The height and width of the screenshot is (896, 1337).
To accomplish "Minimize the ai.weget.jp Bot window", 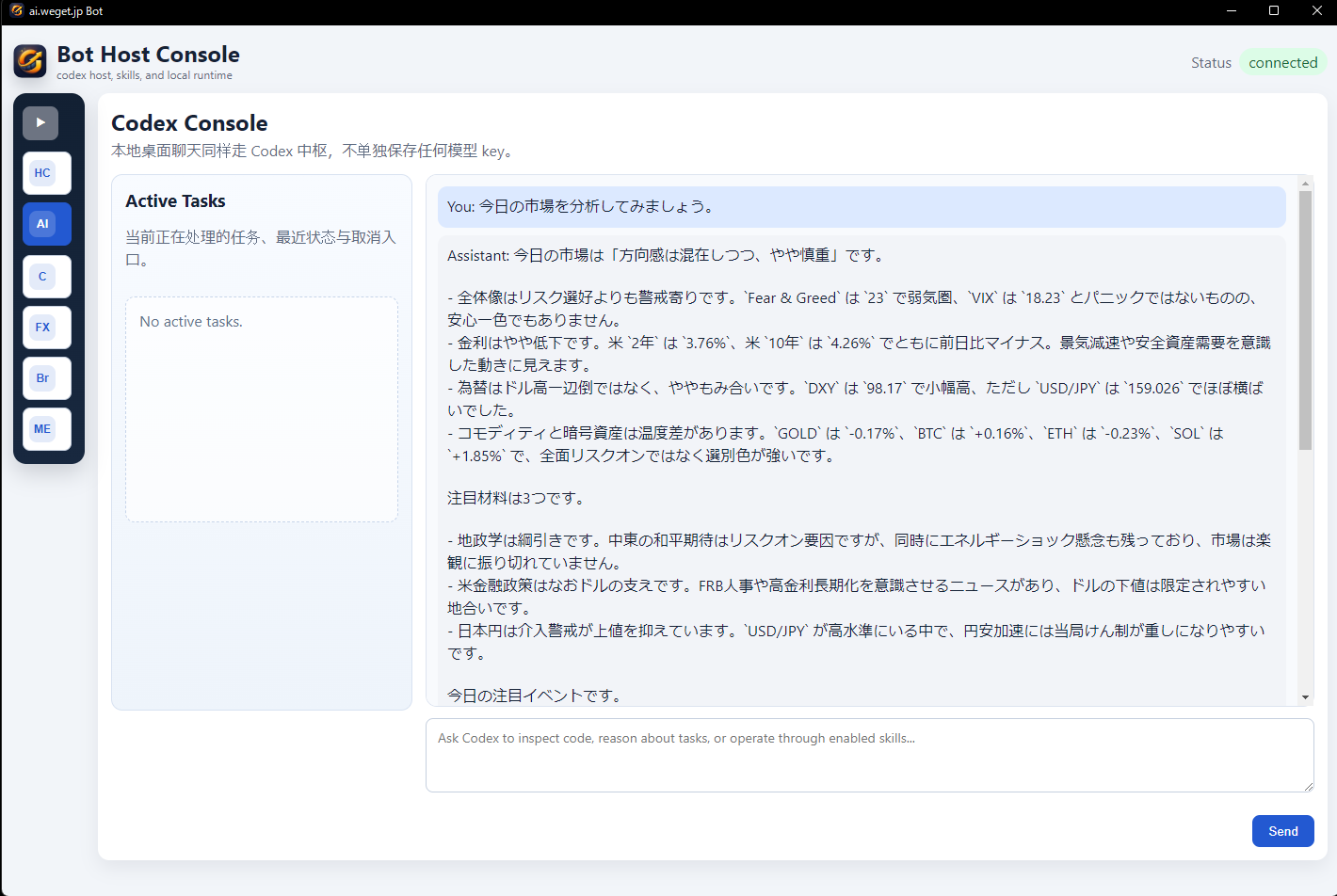I will tap(1232, 10).
